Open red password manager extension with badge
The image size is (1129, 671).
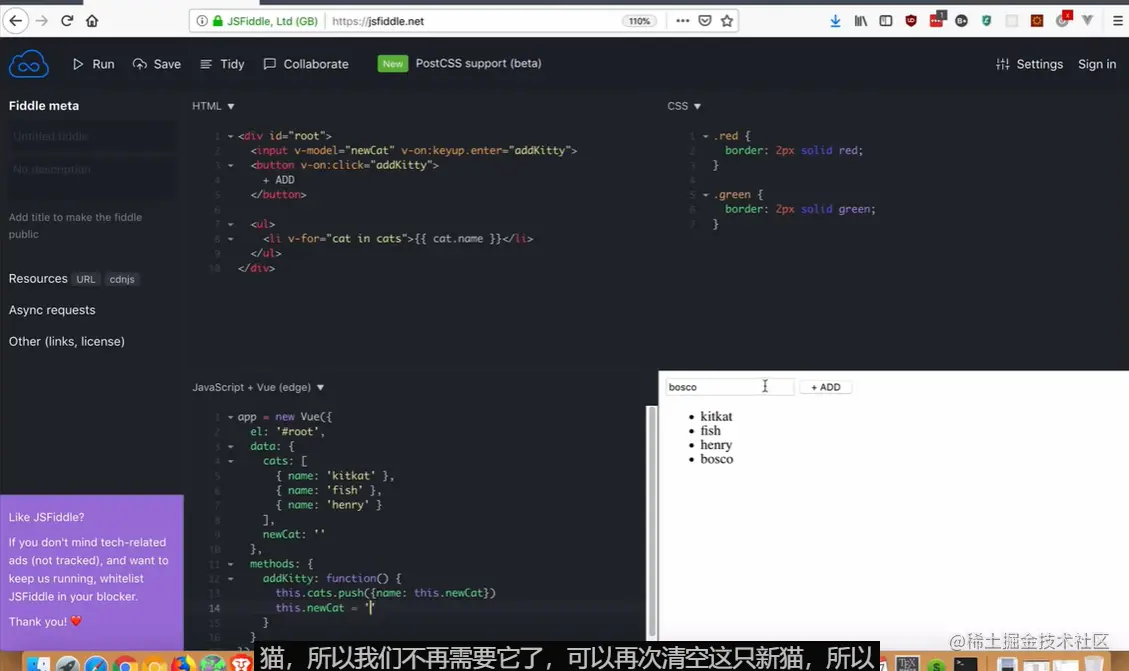937,19
